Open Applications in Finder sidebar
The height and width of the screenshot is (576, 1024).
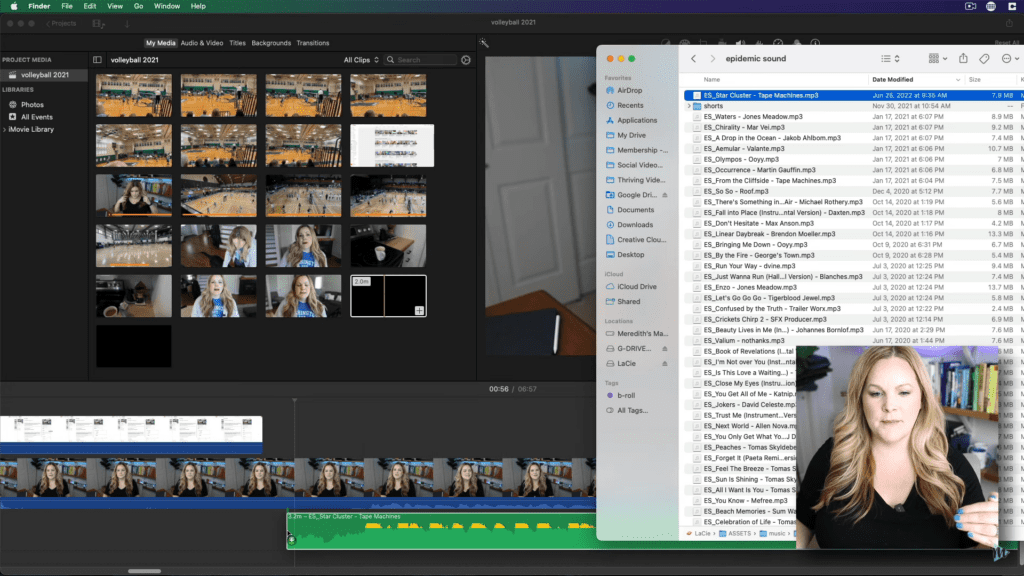pos(637,120)
